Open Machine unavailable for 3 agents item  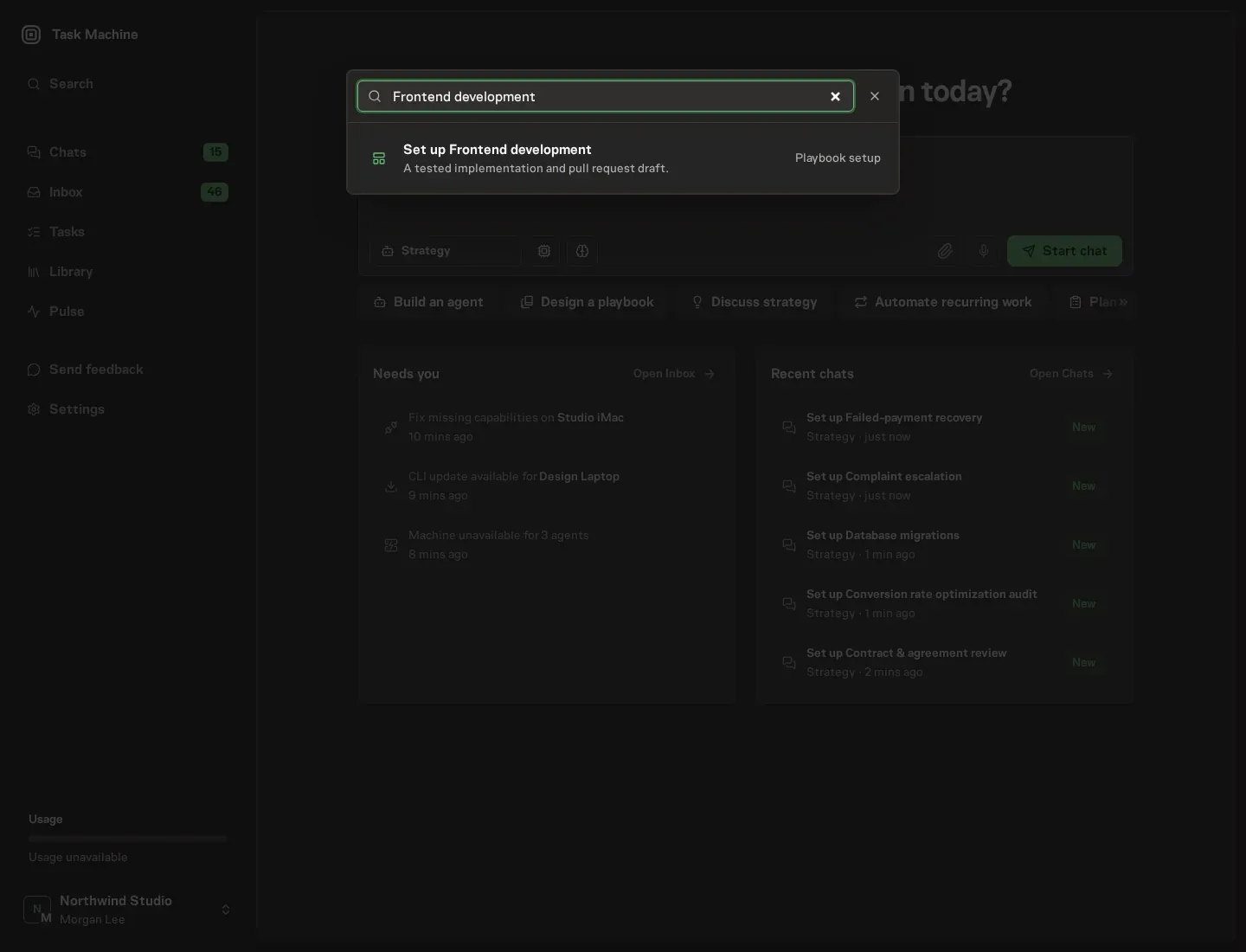tap(547, 544)
